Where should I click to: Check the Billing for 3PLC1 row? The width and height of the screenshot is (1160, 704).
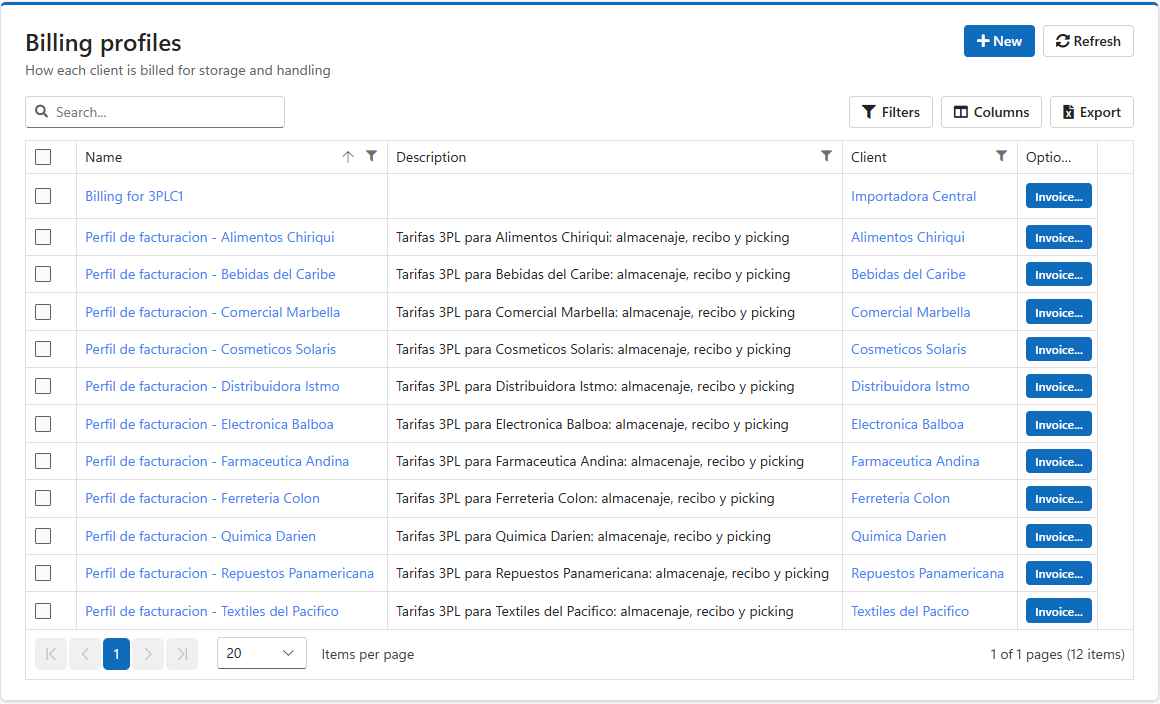coord(43,196)
